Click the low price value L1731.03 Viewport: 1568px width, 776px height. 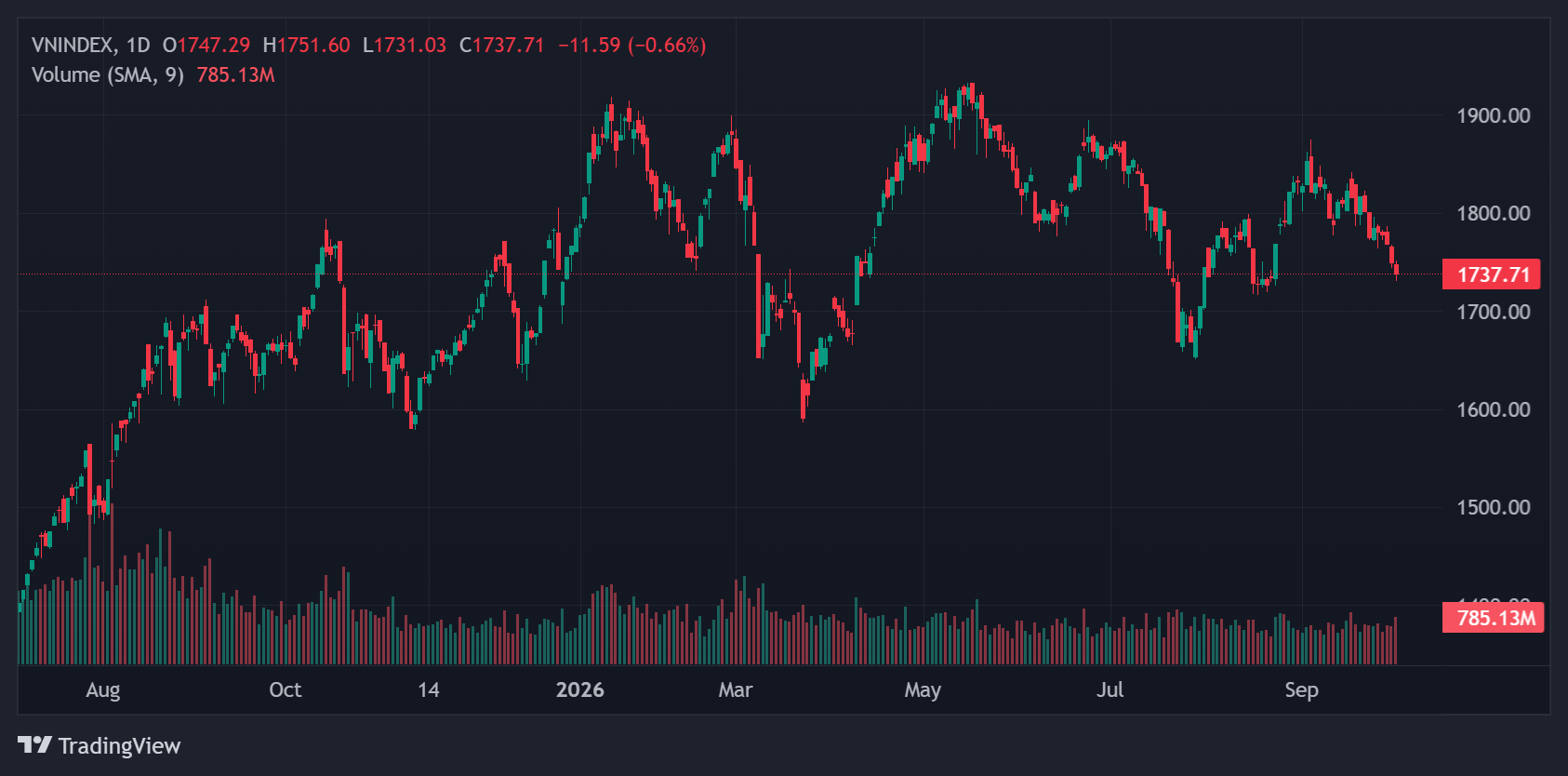point(405,45)
